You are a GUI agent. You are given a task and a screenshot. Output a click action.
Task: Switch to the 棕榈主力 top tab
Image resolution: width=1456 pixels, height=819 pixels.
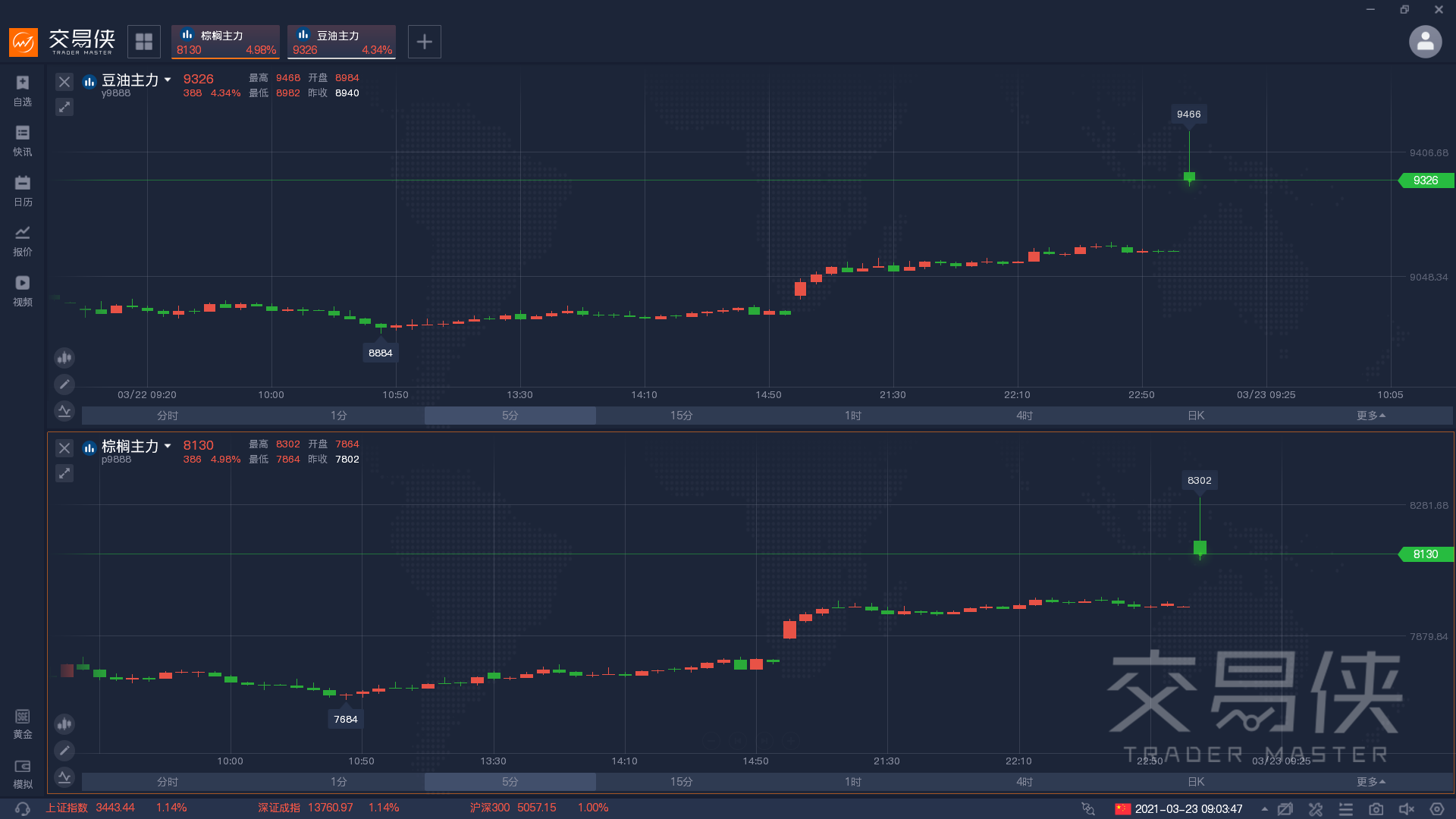(225, 42)
